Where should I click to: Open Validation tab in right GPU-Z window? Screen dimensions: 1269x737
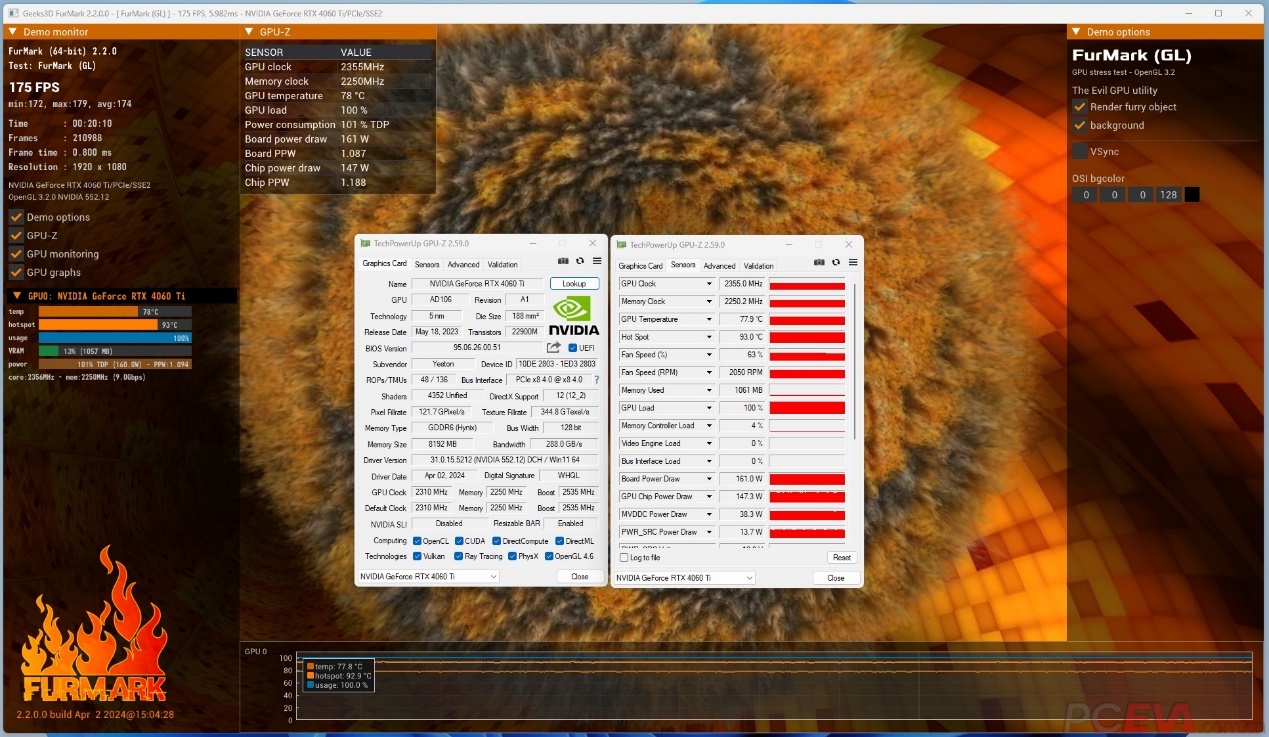[758, 266]
